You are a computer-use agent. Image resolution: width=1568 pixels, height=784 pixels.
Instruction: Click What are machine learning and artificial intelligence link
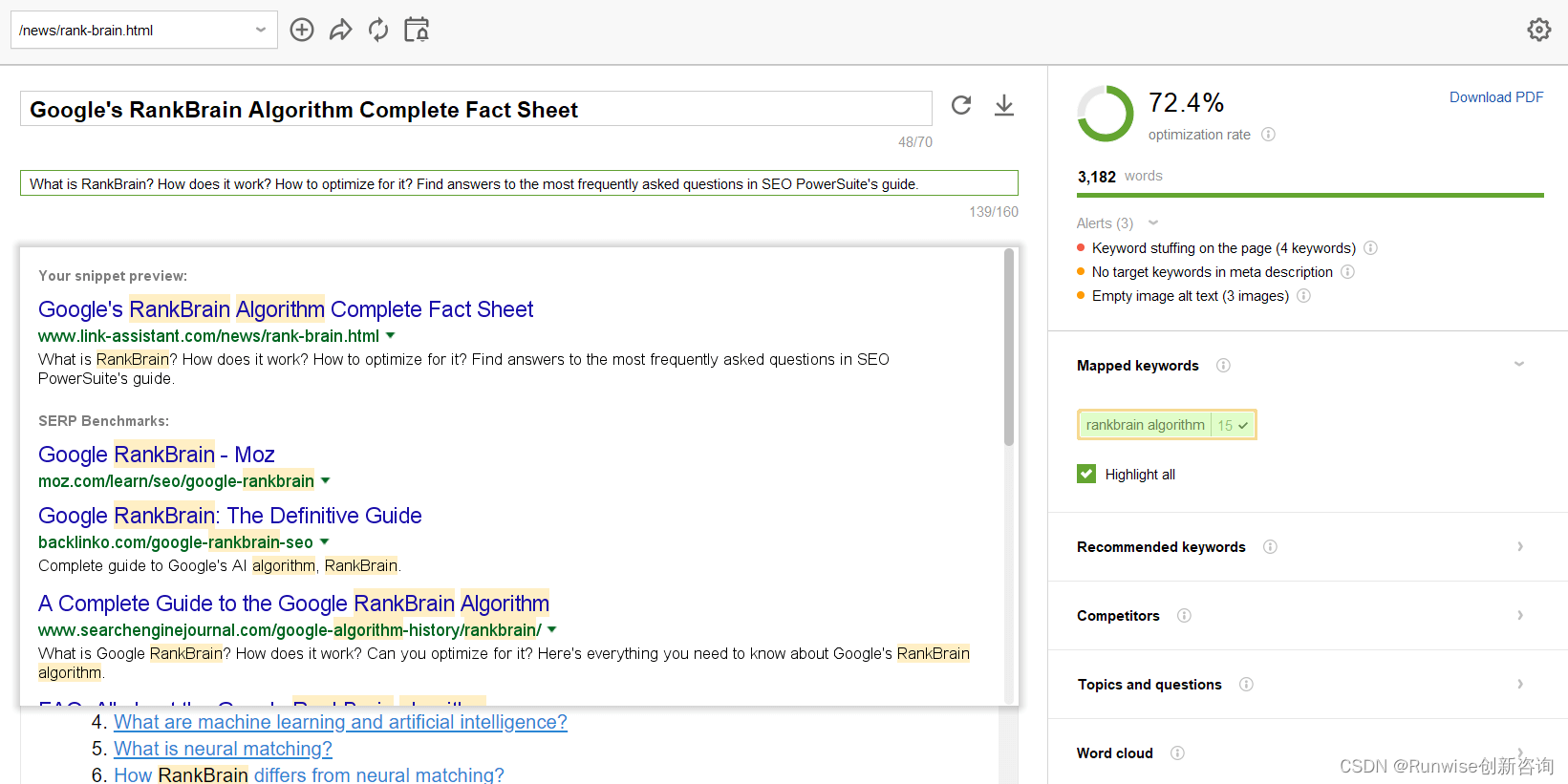coord(340,722)
